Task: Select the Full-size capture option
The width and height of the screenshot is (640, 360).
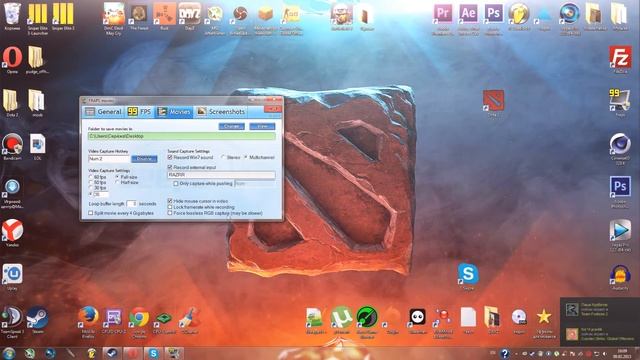Action: (x=117, y=177)
